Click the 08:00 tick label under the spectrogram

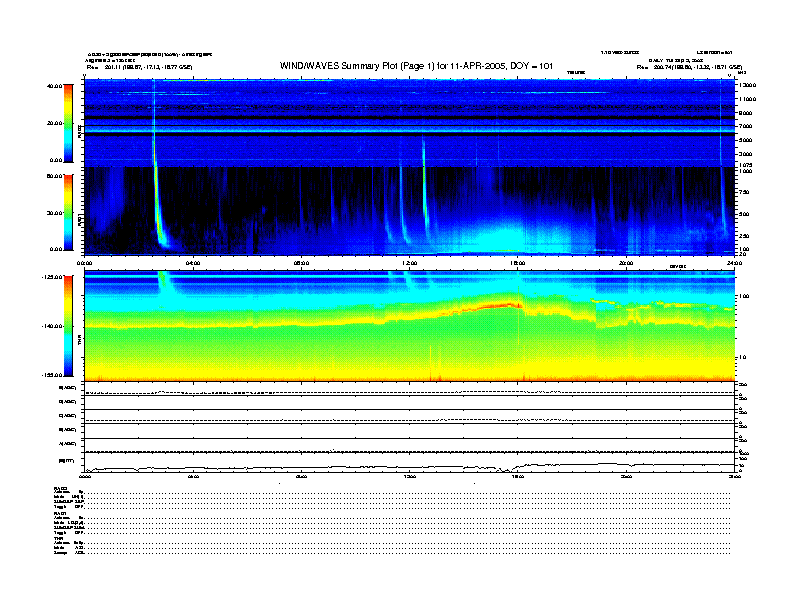click(x=301, y=263)
